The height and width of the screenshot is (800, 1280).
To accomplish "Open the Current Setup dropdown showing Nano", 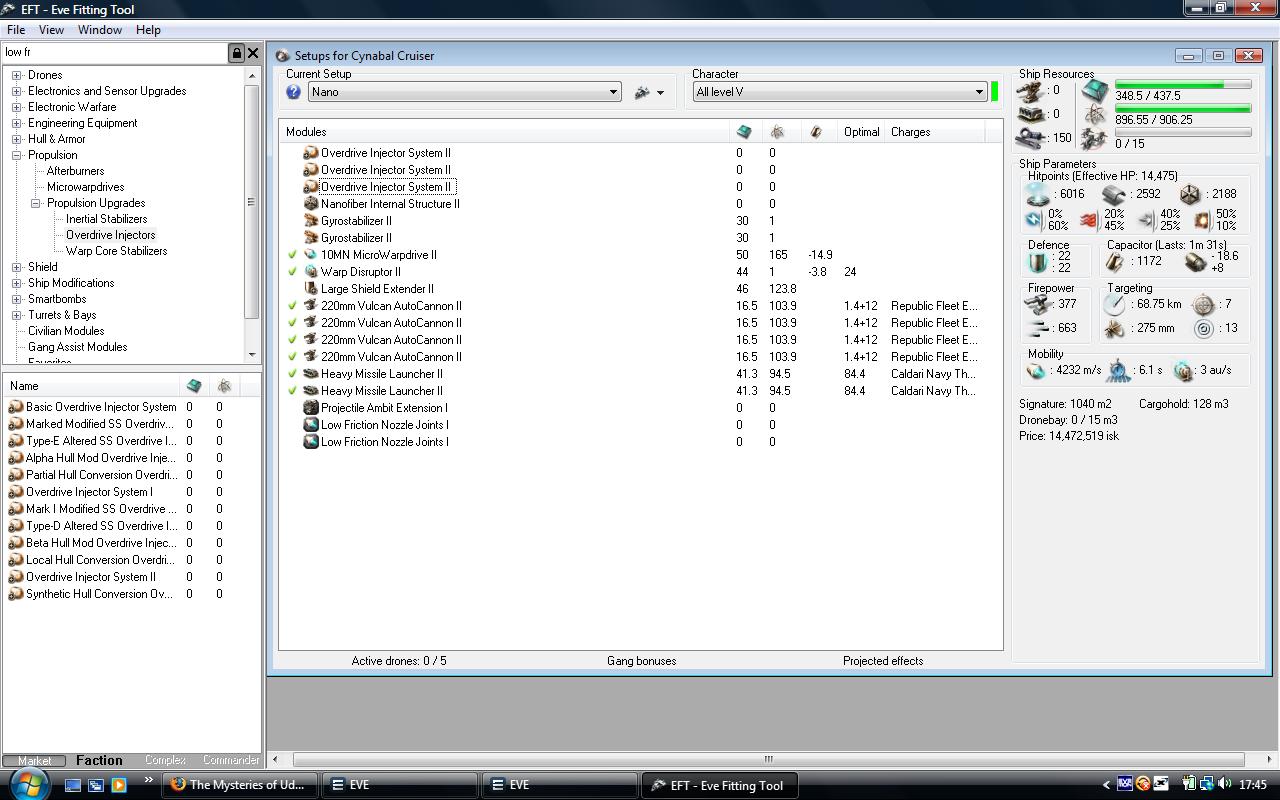I will pyautogui.click(x=465, y=92).
